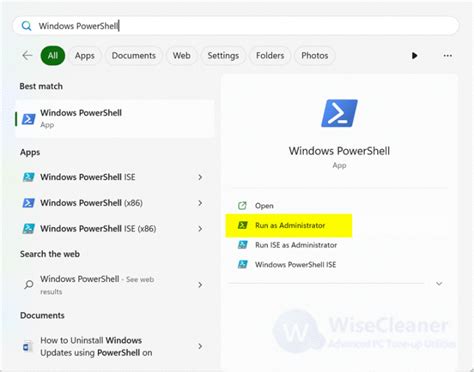Image resolution: width=474 pixels, height=372 pixels.
Task: Click the Best match heading
Action: 41,86
